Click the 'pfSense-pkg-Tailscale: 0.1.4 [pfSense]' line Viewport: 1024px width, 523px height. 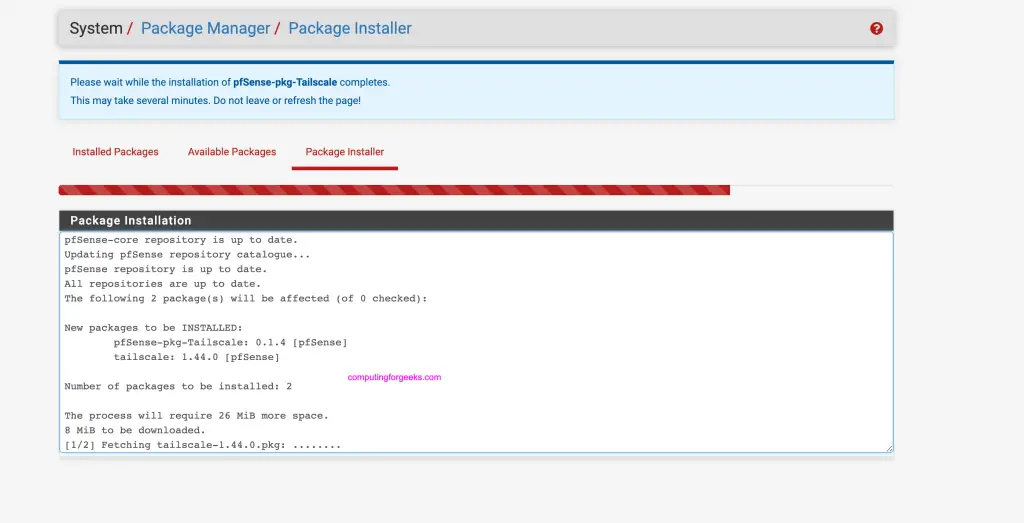click(231, 342)
